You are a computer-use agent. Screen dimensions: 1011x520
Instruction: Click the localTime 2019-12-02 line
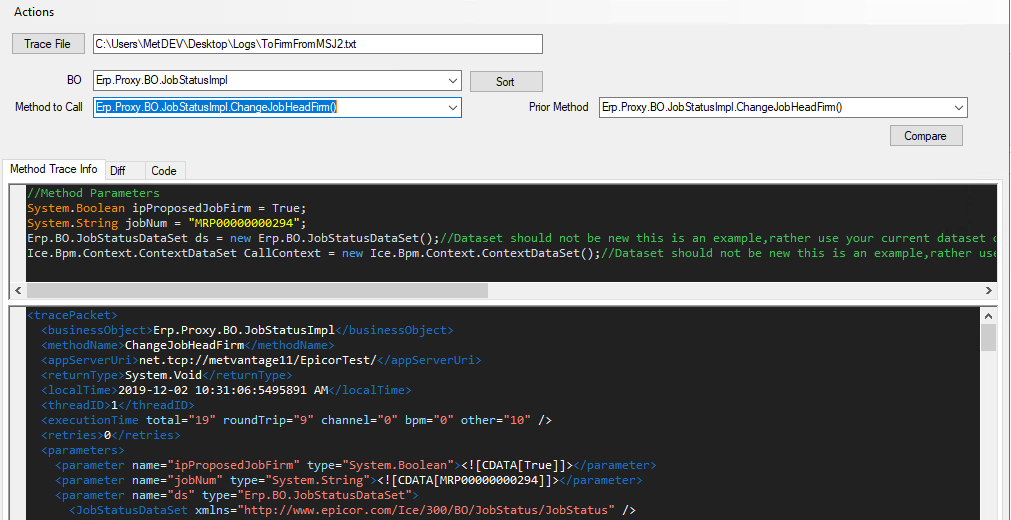click(x=226, y=390)
